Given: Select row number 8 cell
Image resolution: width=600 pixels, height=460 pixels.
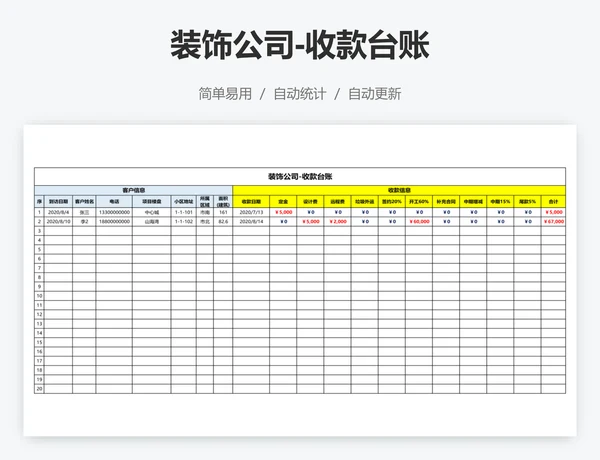Looking at the screenshot, I should tap(39, 277).
